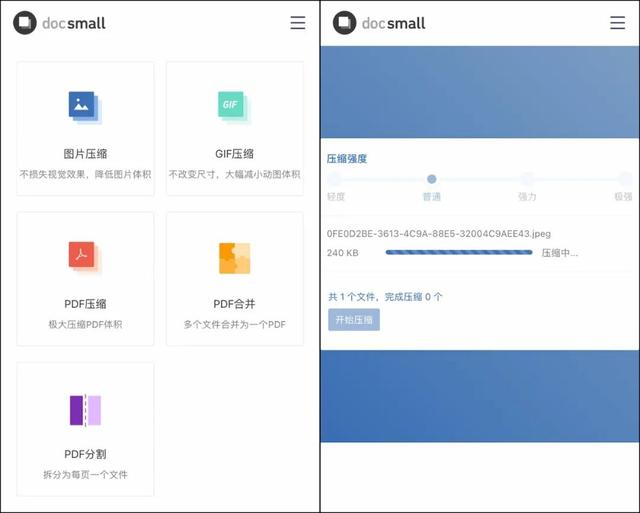The image size is (640, 513).
Task: Click the 压缩强度 heading
Action: click(x=347, y=159)
